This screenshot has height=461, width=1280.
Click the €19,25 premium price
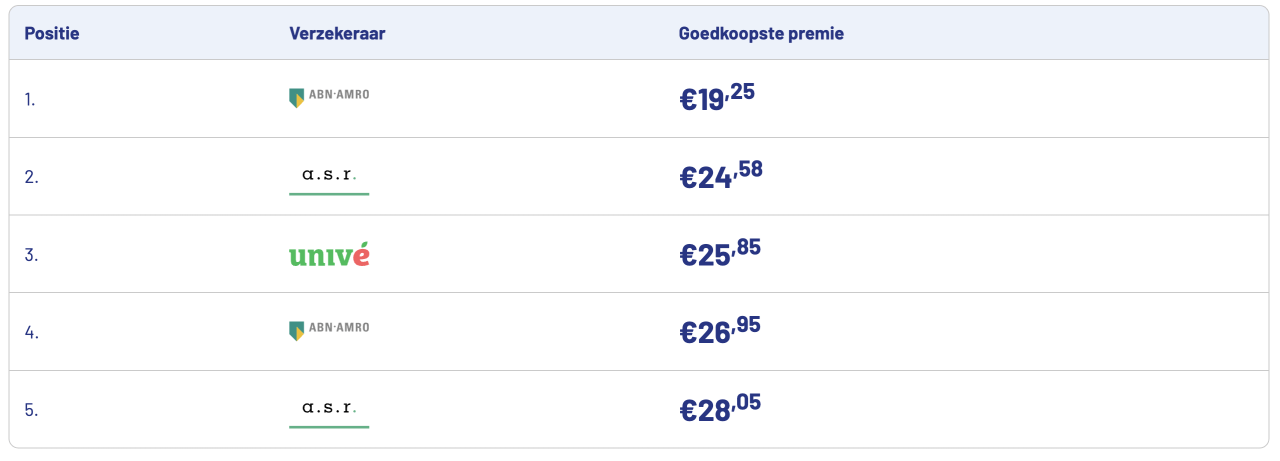717,97
